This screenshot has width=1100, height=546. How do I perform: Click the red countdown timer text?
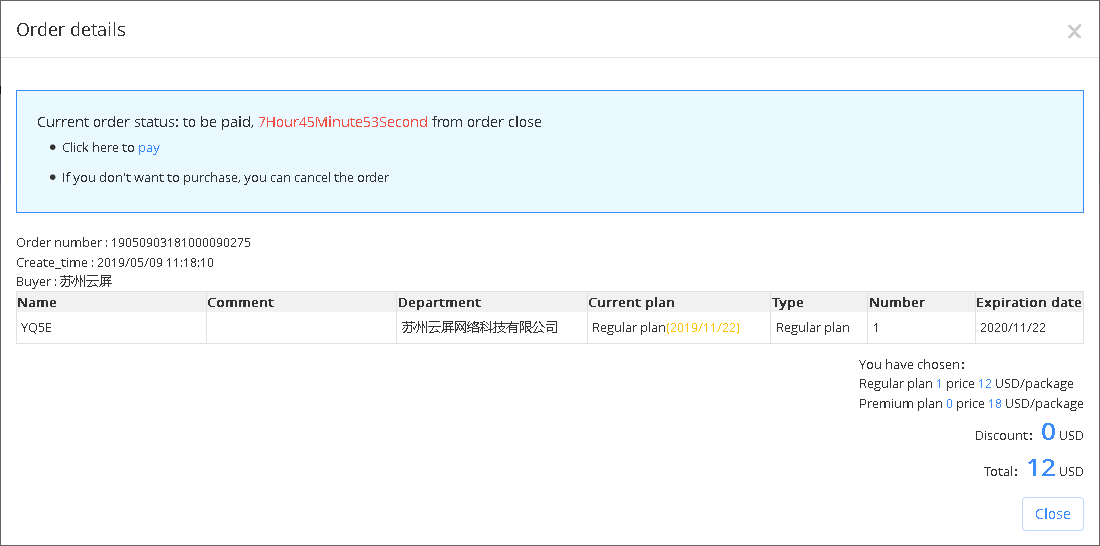click(343, 122)
